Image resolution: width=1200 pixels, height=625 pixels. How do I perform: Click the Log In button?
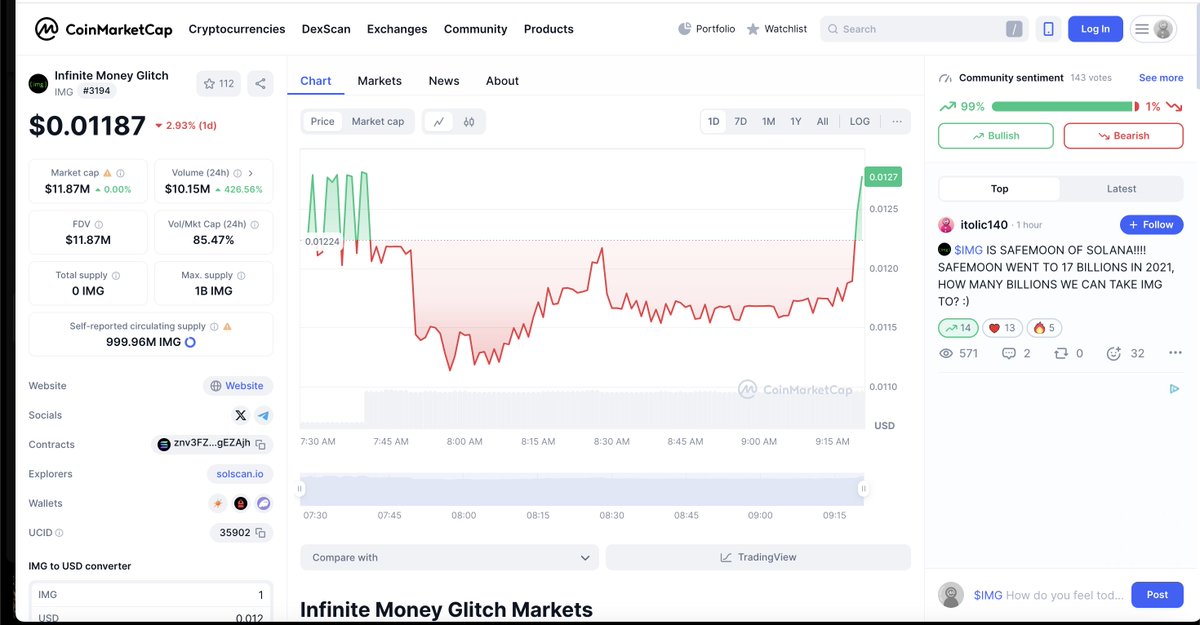coord(1095,29)
